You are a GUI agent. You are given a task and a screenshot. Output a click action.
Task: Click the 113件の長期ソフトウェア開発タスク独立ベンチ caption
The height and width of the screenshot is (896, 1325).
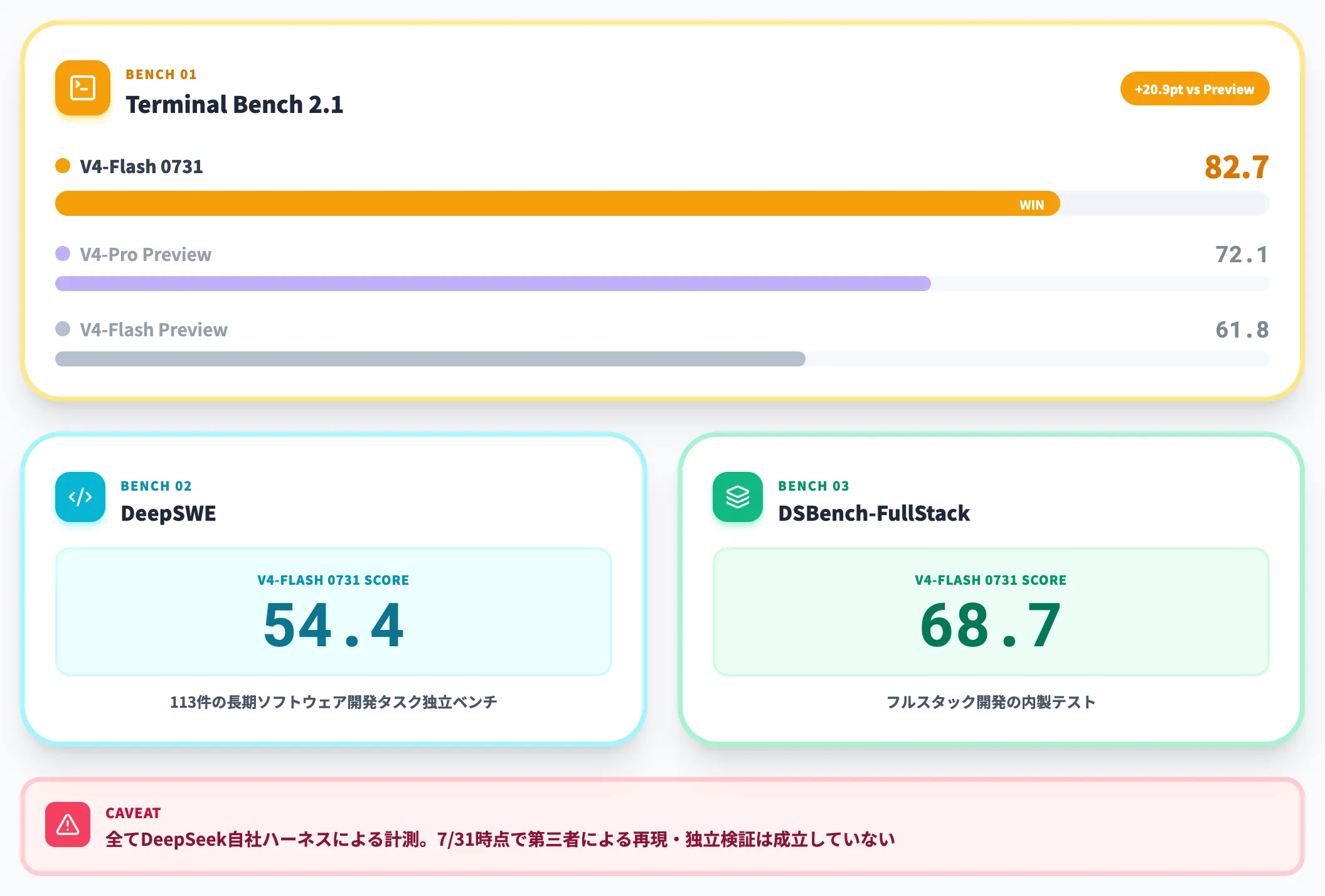[334, 701]
